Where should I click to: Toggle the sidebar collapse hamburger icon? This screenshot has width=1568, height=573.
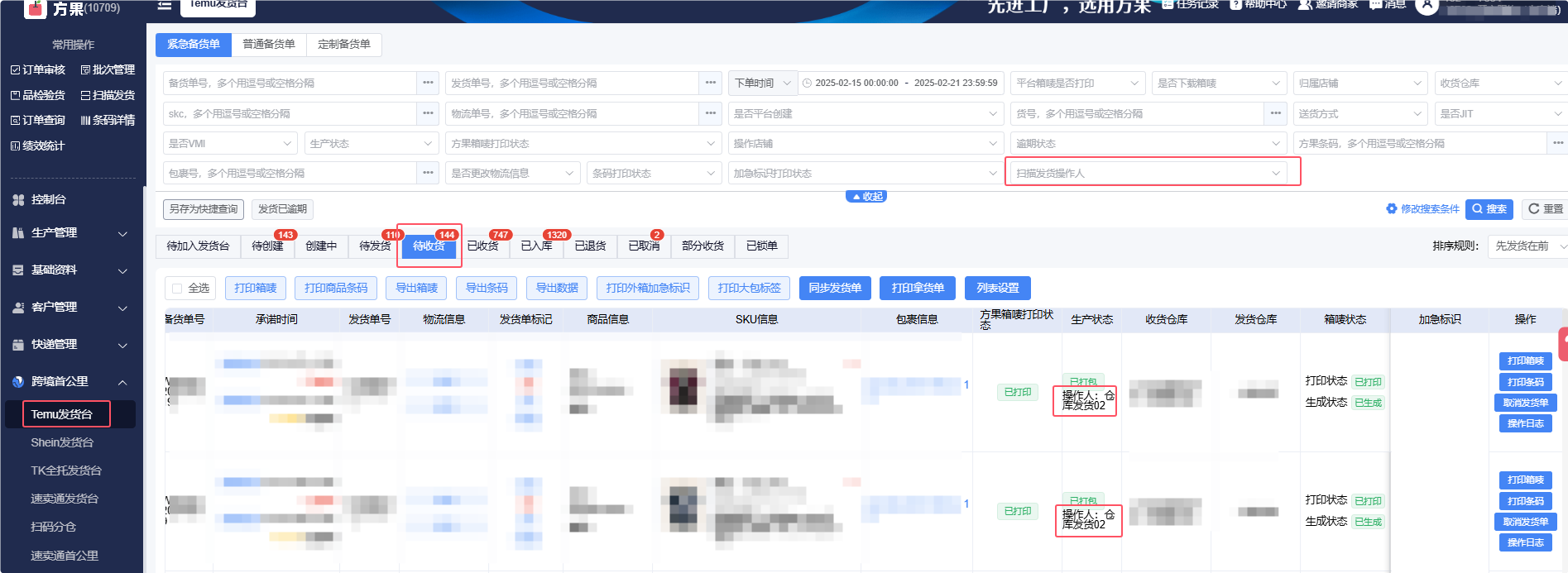point(165,6)
